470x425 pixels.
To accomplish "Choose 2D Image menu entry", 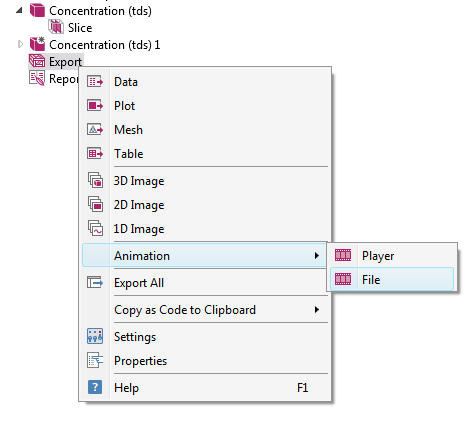I will point(205,205).
